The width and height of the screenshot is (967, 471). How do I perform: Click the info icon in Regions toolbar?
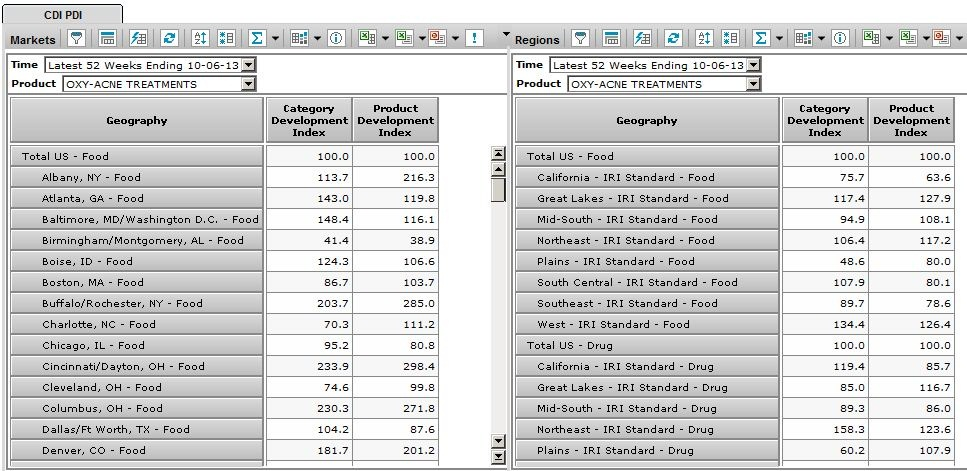pos(840,38)
